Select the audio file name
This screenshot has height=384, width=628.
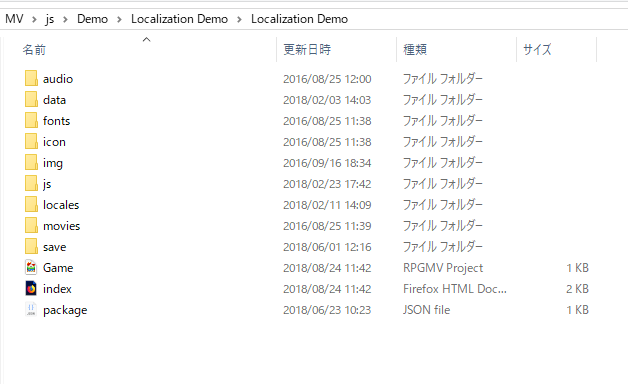click(58, 79)
